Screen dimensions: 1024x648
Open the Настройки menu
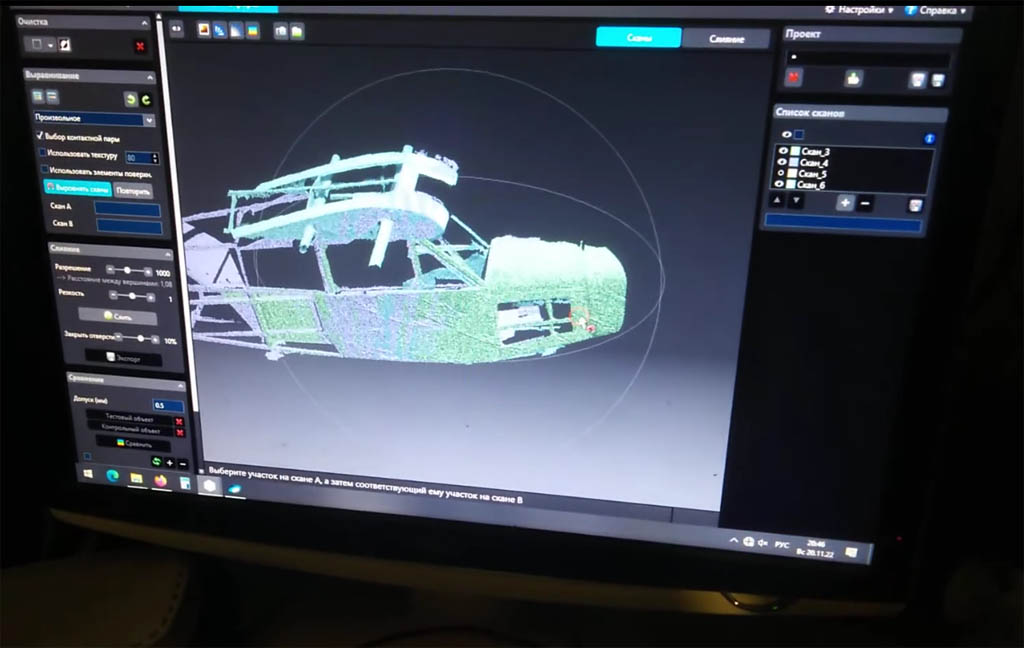859,10
